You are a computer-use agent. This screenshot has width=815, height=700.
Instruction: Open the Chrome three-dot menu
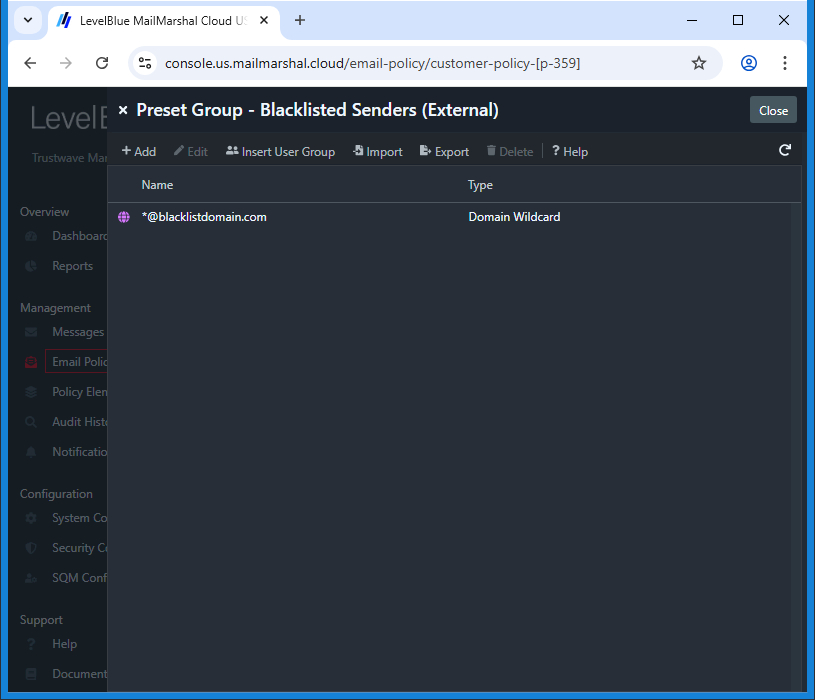tap(785, 63)
